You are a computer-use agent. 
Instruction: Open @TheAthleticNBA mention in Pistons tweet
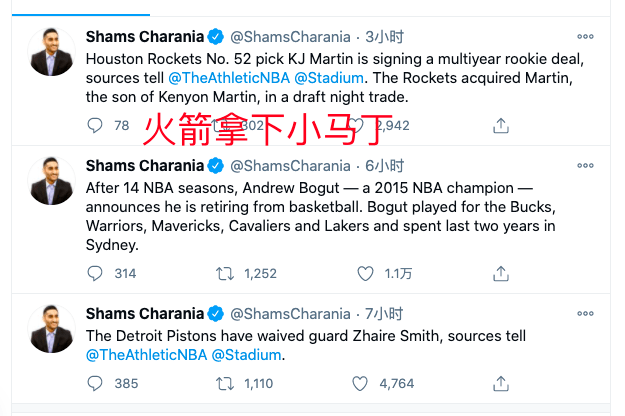click(147, 355)
